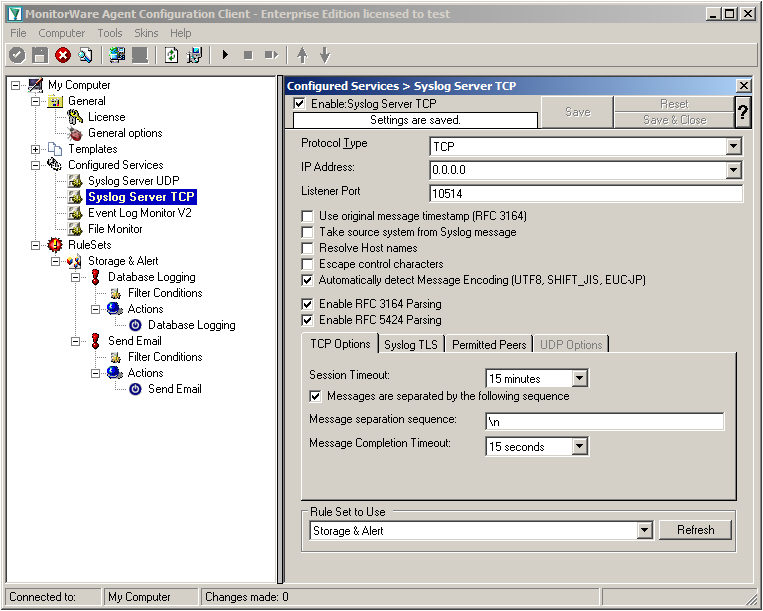
Task: Collapse the RuleSets tree node
Action: (36, 245)
